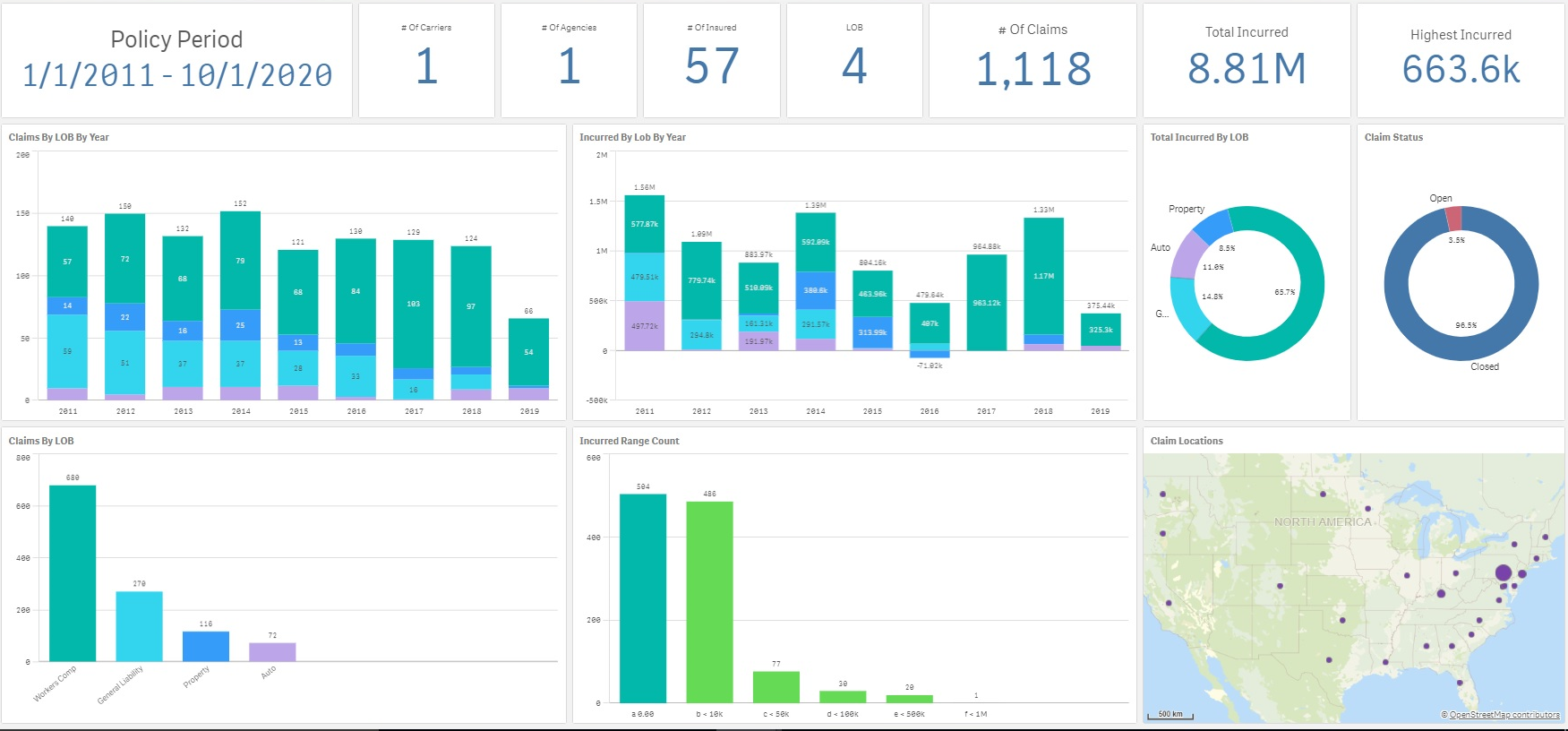Click the Highest Incurred 663.6k KPI tile
1568x731 pixels.
tap(1461, 61)
